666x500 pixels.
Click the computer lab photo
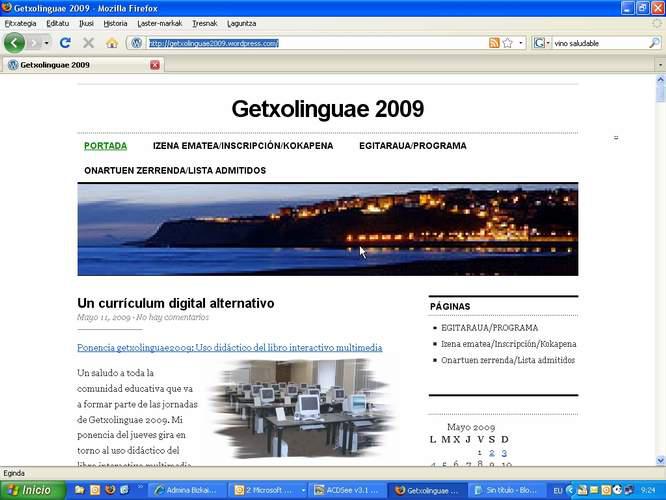(304, 409)
